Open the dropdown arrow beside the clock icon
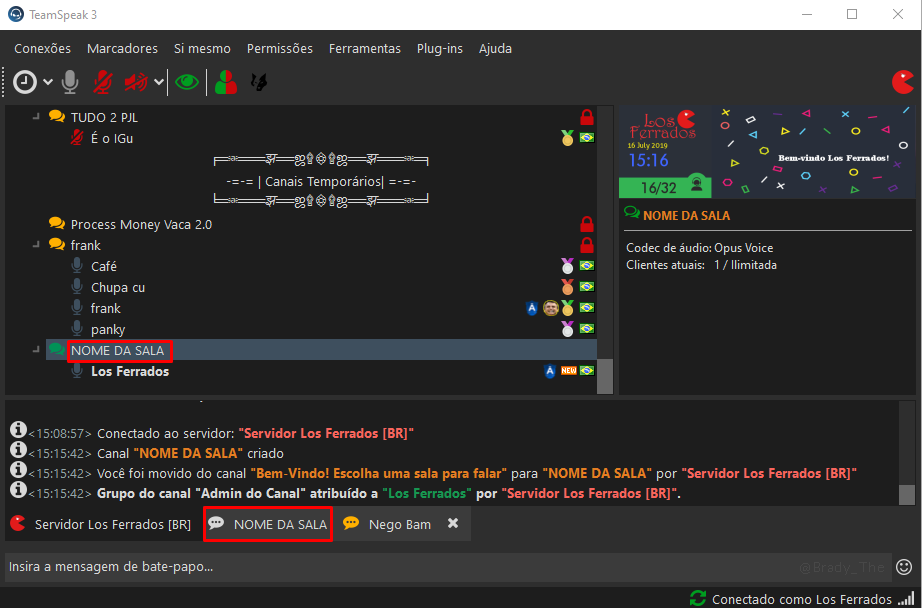 click(x=48, y=82)
